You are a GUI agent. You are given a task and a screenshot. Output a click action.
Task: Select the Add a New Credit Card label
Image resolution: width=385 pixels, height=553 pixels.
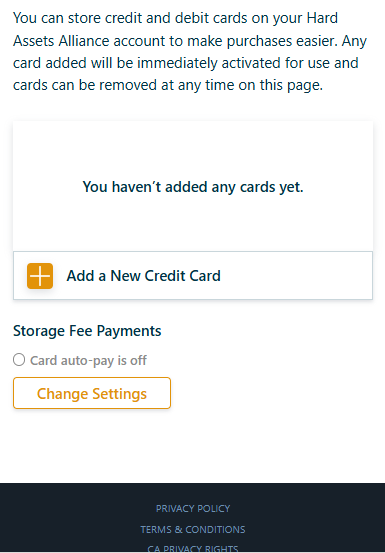coord(143,276)
